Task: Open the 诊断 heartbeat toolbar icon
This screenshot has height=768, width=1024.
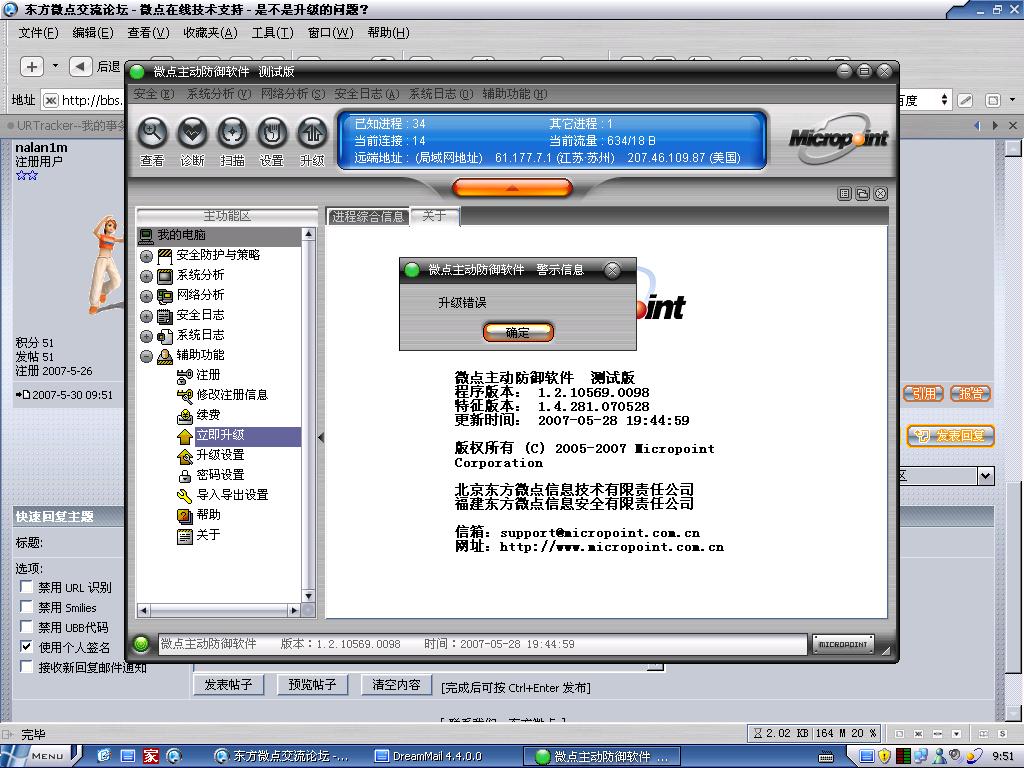Action: coord(193,133)
